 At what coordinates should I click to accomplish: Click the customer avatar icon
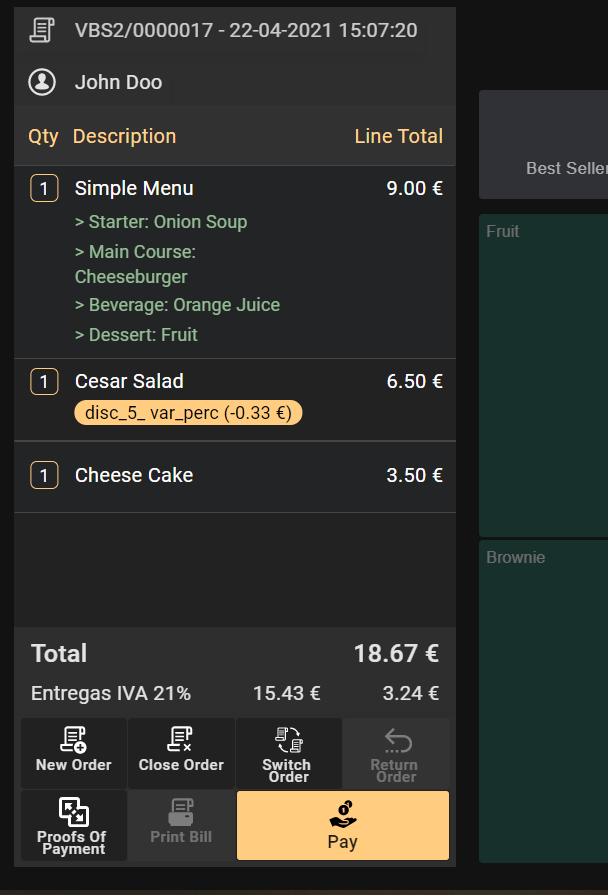pyautogui.click(x=42, y=82)
